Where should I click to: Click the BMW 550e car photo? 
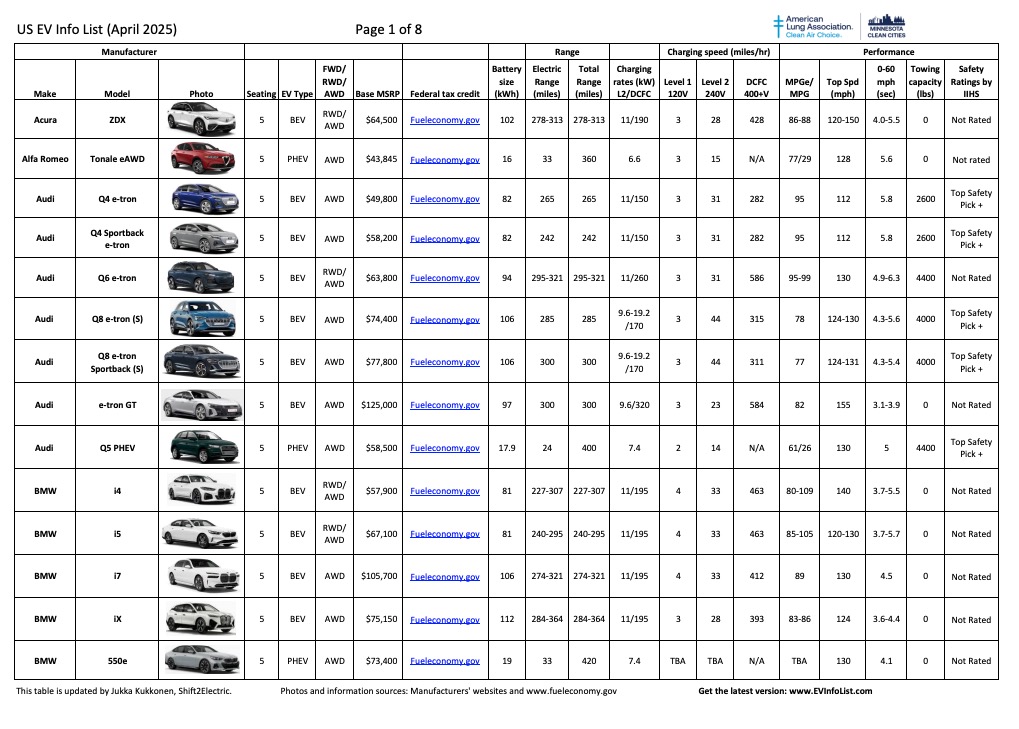(x=201, y=660)
